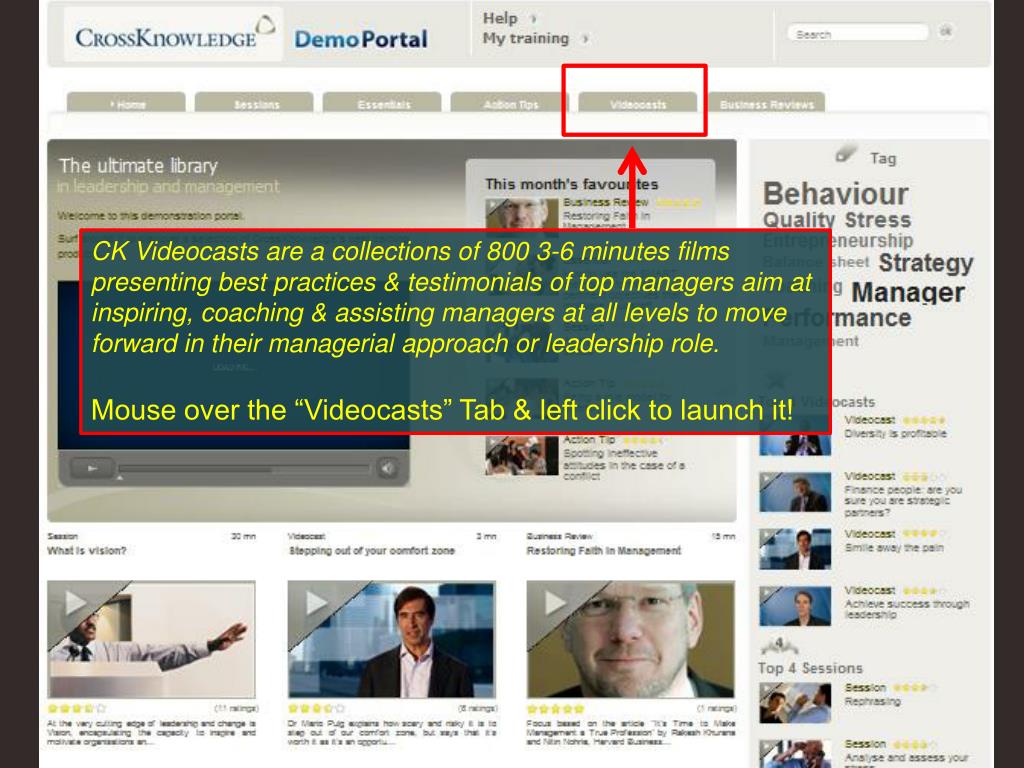Play 'What is vision?' session thumbnail
1024x768 pixels.
click(151, 639)
